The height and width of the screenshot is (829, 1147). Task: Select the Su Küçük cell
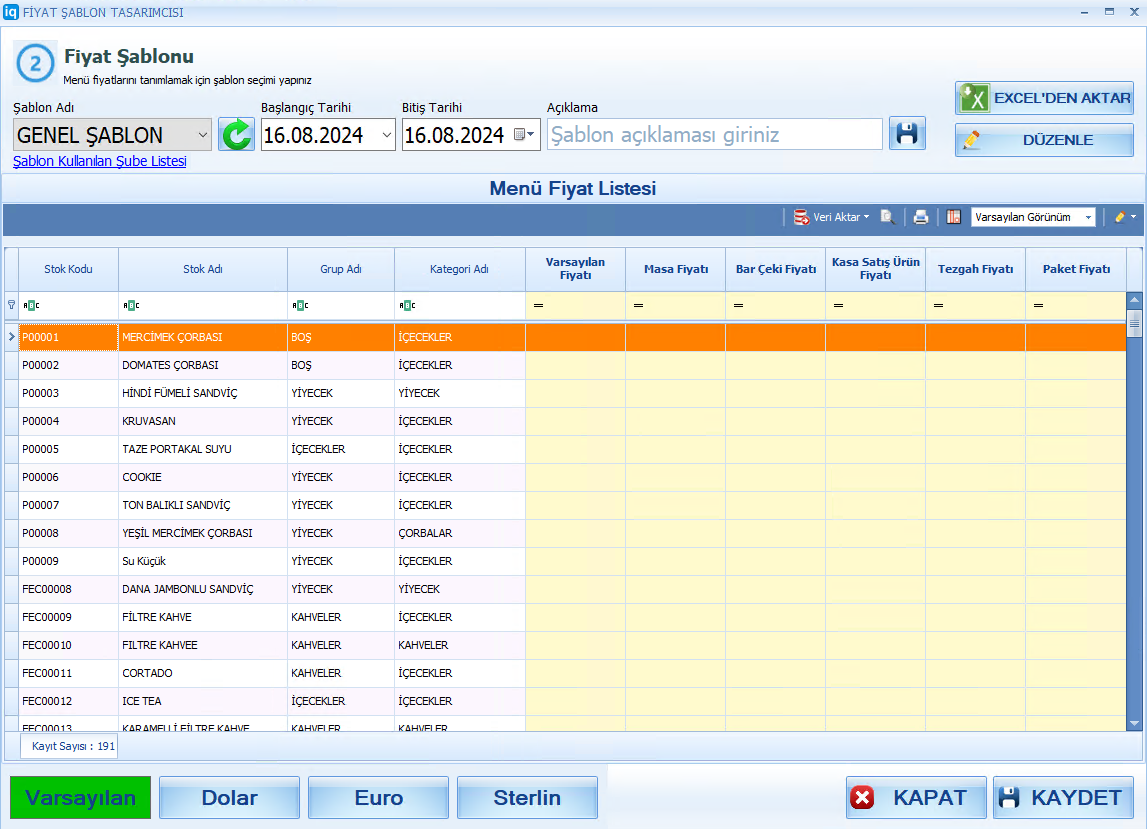(x=203, y=561)
